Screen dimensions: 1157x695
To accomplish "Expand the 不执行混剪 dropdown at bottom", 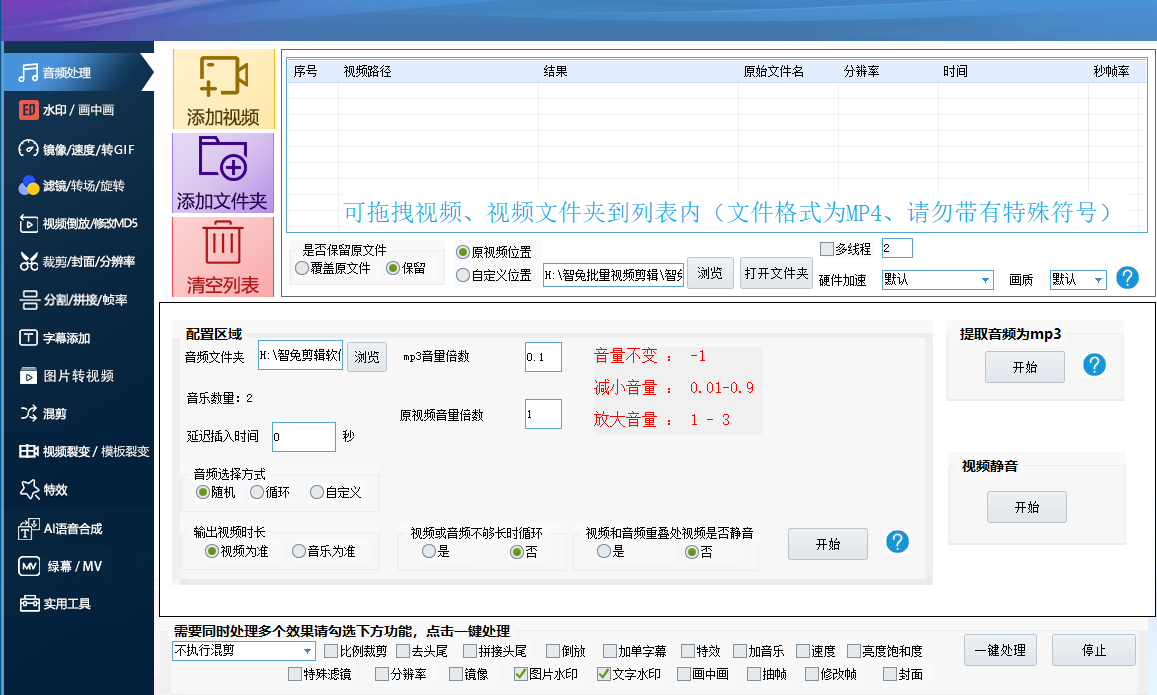I will (x=307, y=651).
